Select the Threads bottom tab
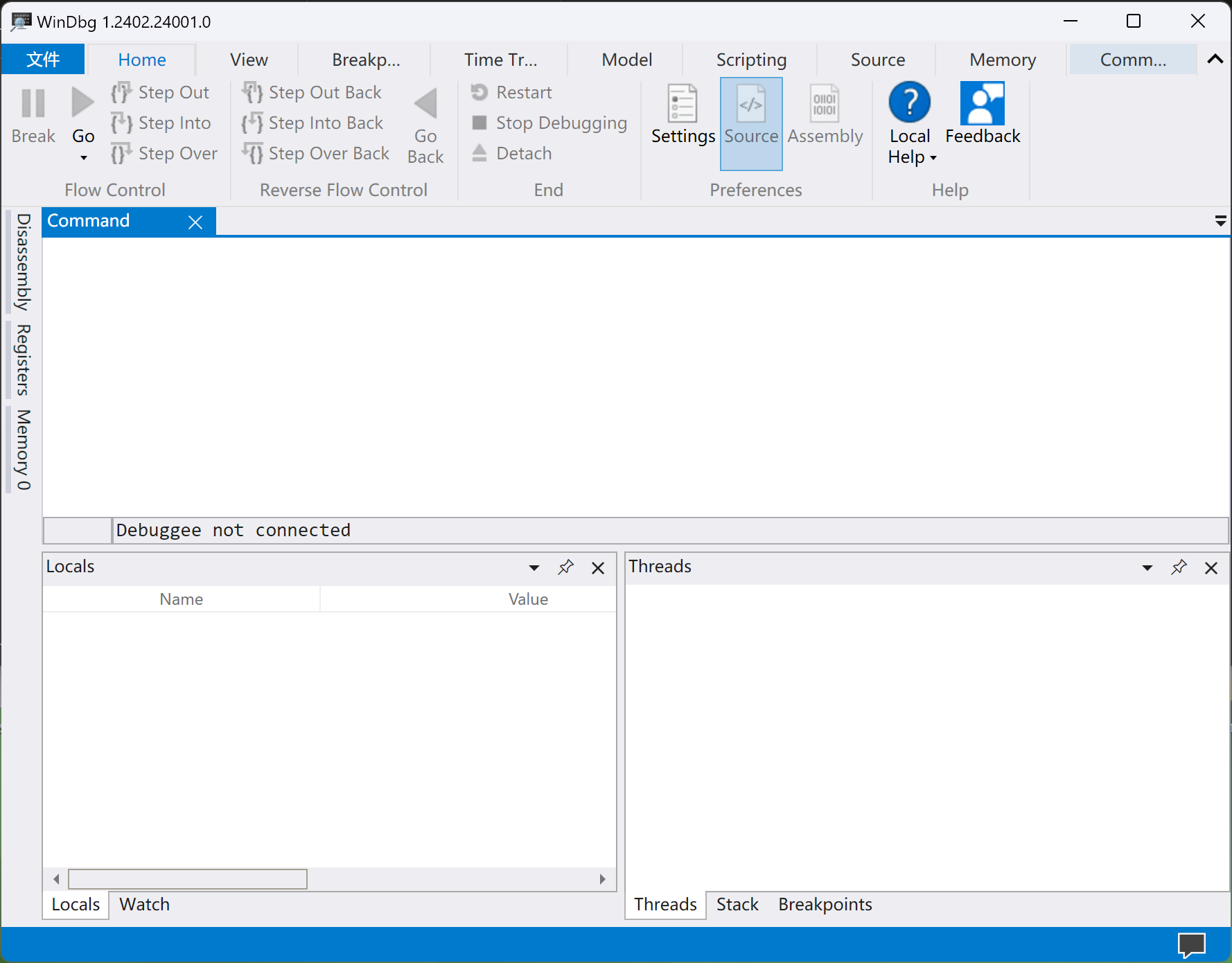 point(665,904)
